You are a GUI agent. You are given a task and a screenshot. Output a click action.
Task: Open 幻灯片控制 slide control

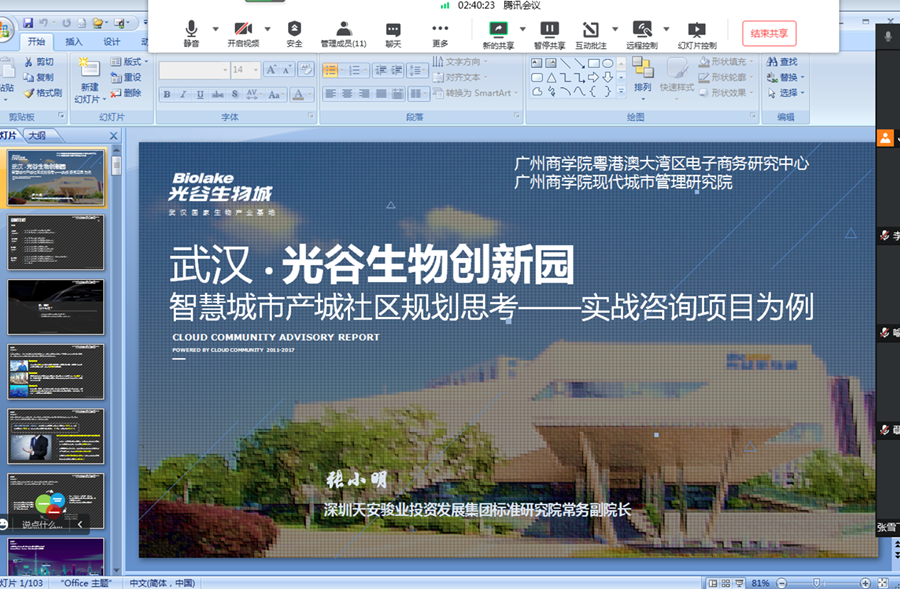click(x=696, y=34)
